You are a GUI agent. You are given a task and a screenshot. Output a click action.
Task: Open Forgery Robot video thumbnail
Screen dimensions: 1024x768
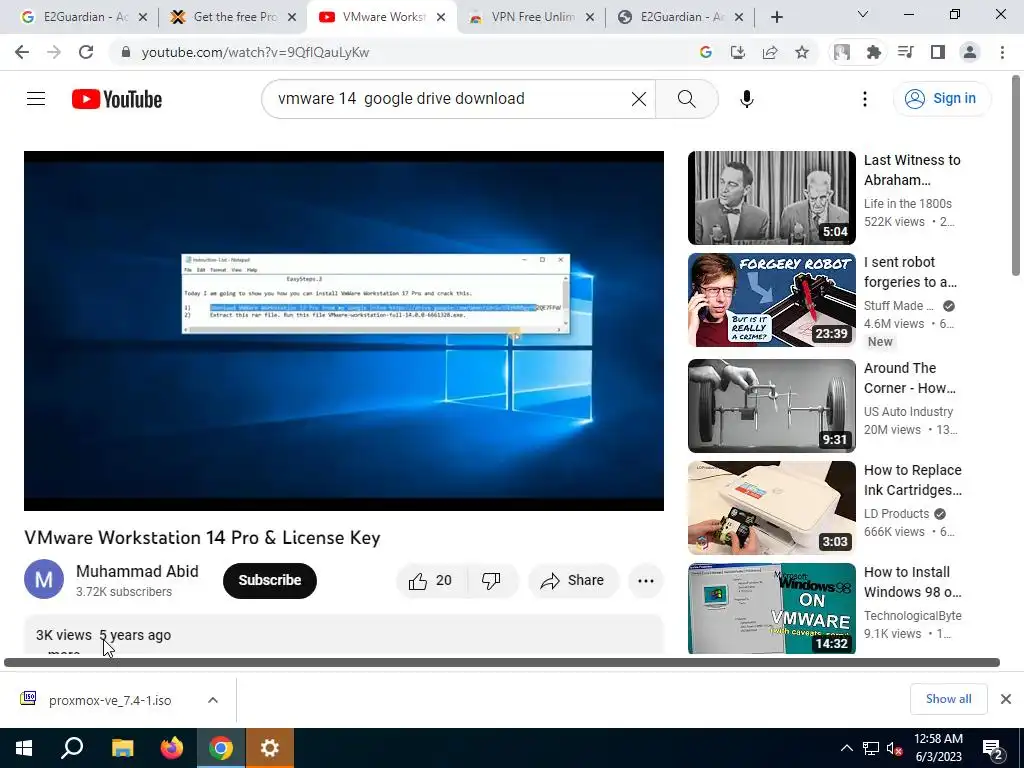pyautogui.click(x=771, y=300)
